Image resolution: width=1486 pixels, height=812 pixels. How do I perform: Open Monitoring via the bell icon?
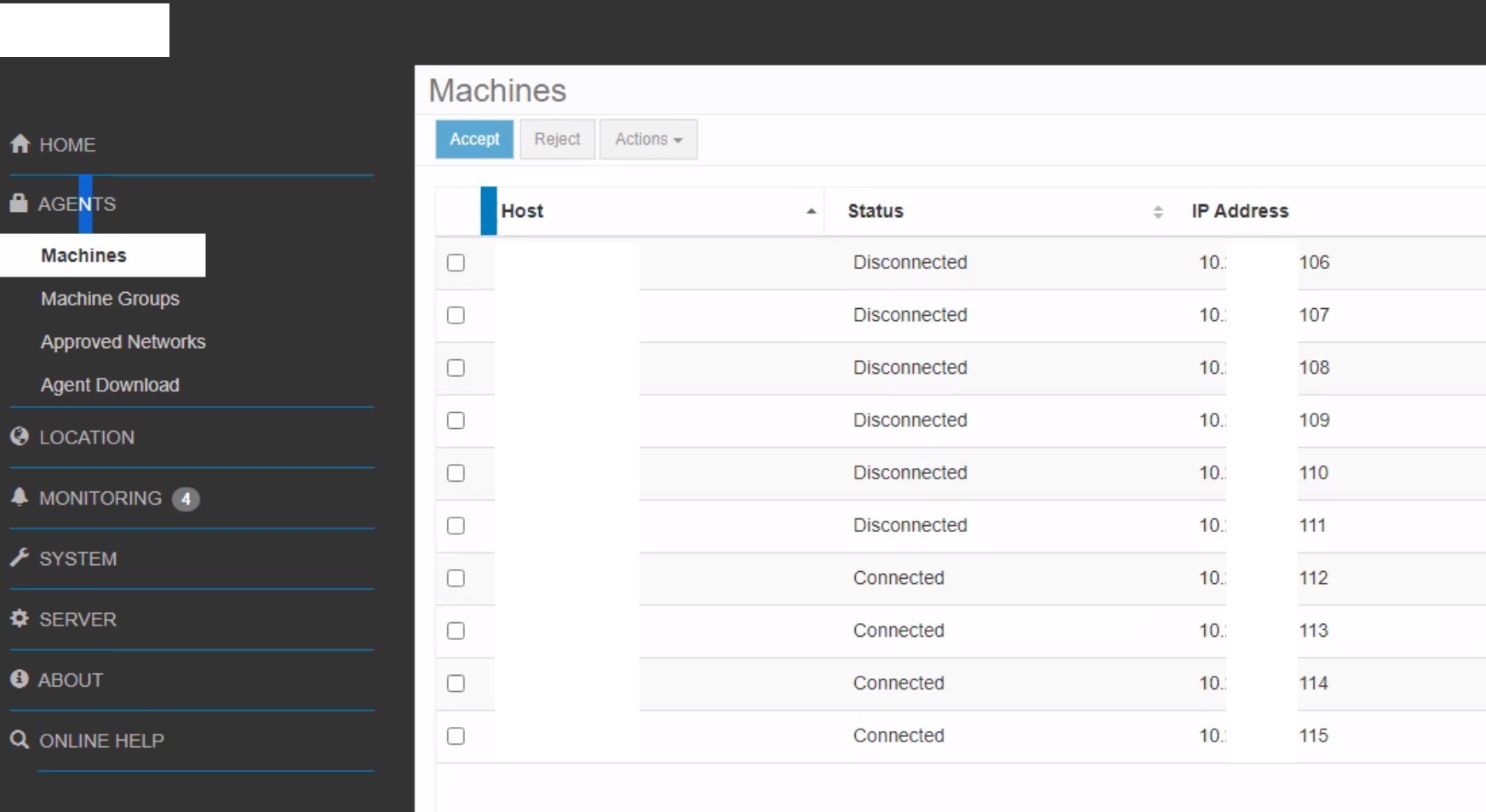coord(19,498)
